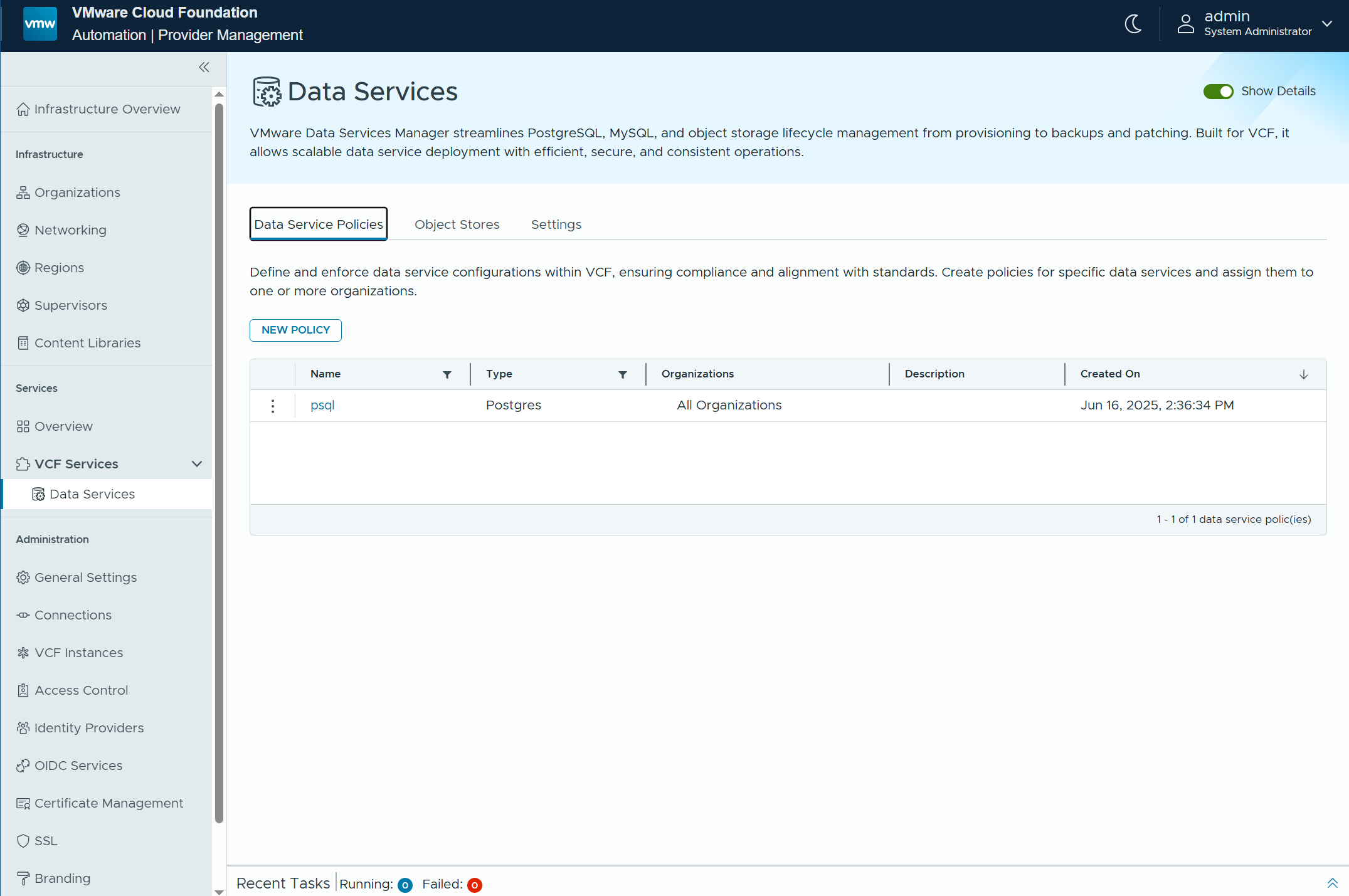Open Content Libraries from the sidebar icon
1349x896 pixels.
[x=23, y=343]
